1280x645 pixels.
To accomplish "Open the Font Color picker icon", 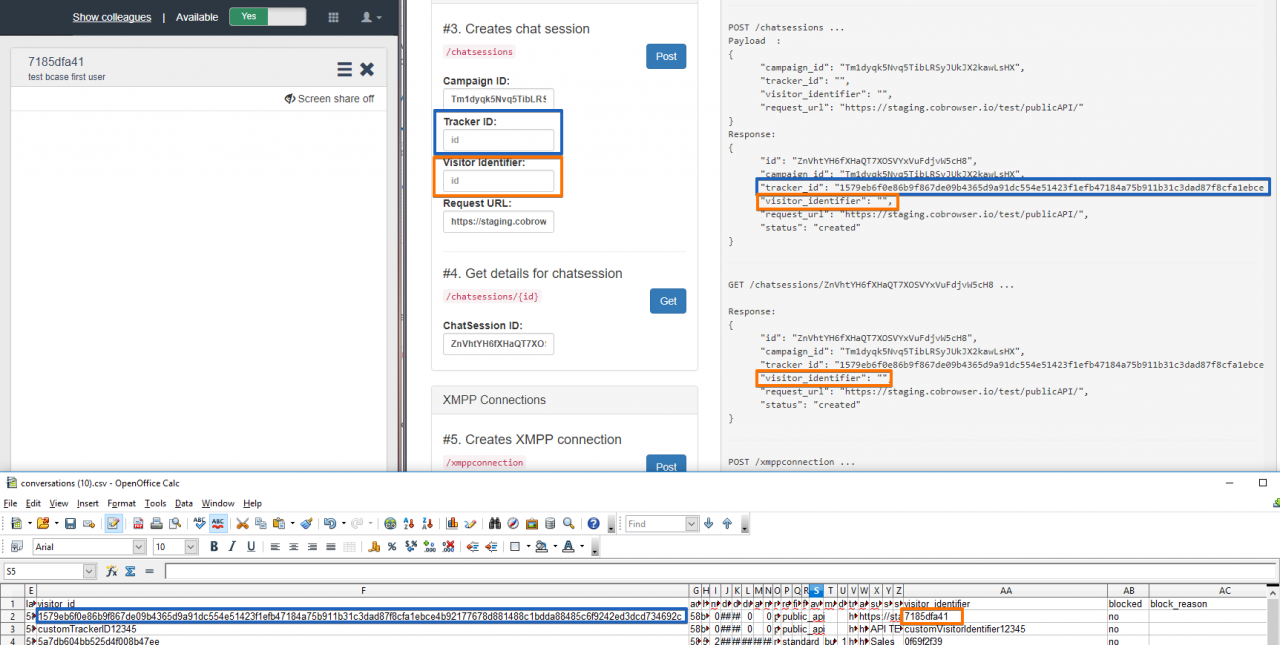I will coord(567,546).
